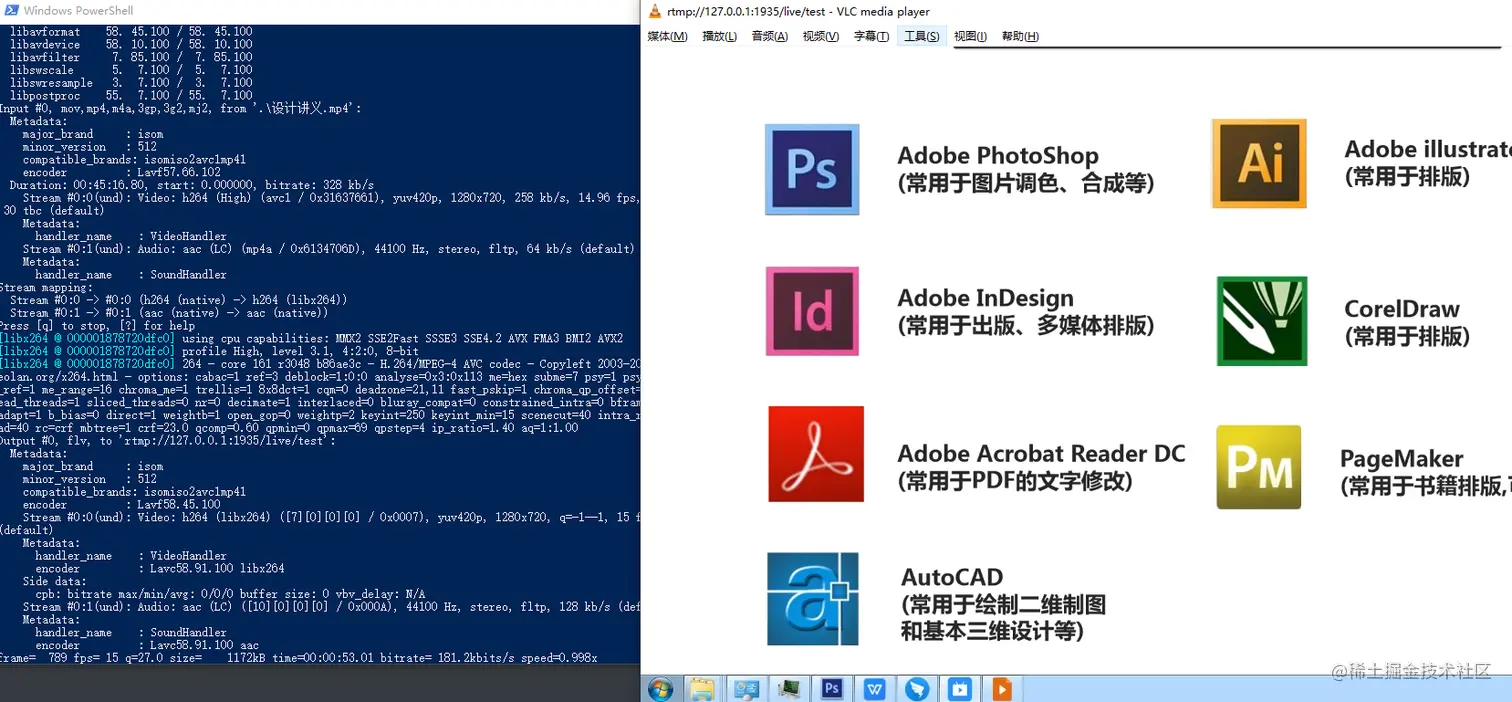1512x702 pixels.
Task: Click the '(常用于PDF的文字修改)' caption
Action: coord(1015,481)
